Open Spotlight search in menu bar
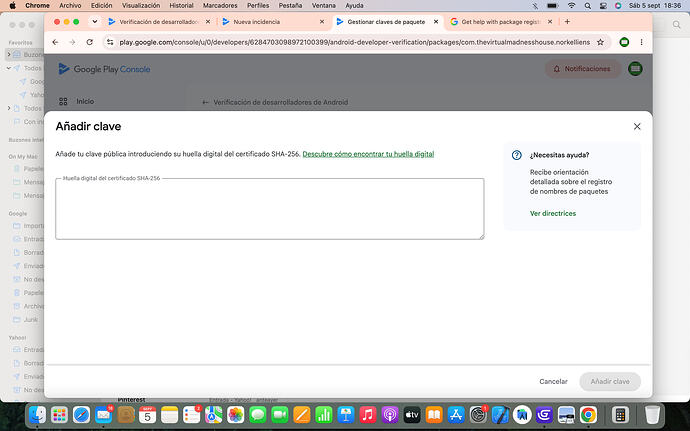690x431 pixels. pyautogui.click(x=587, y=6)
